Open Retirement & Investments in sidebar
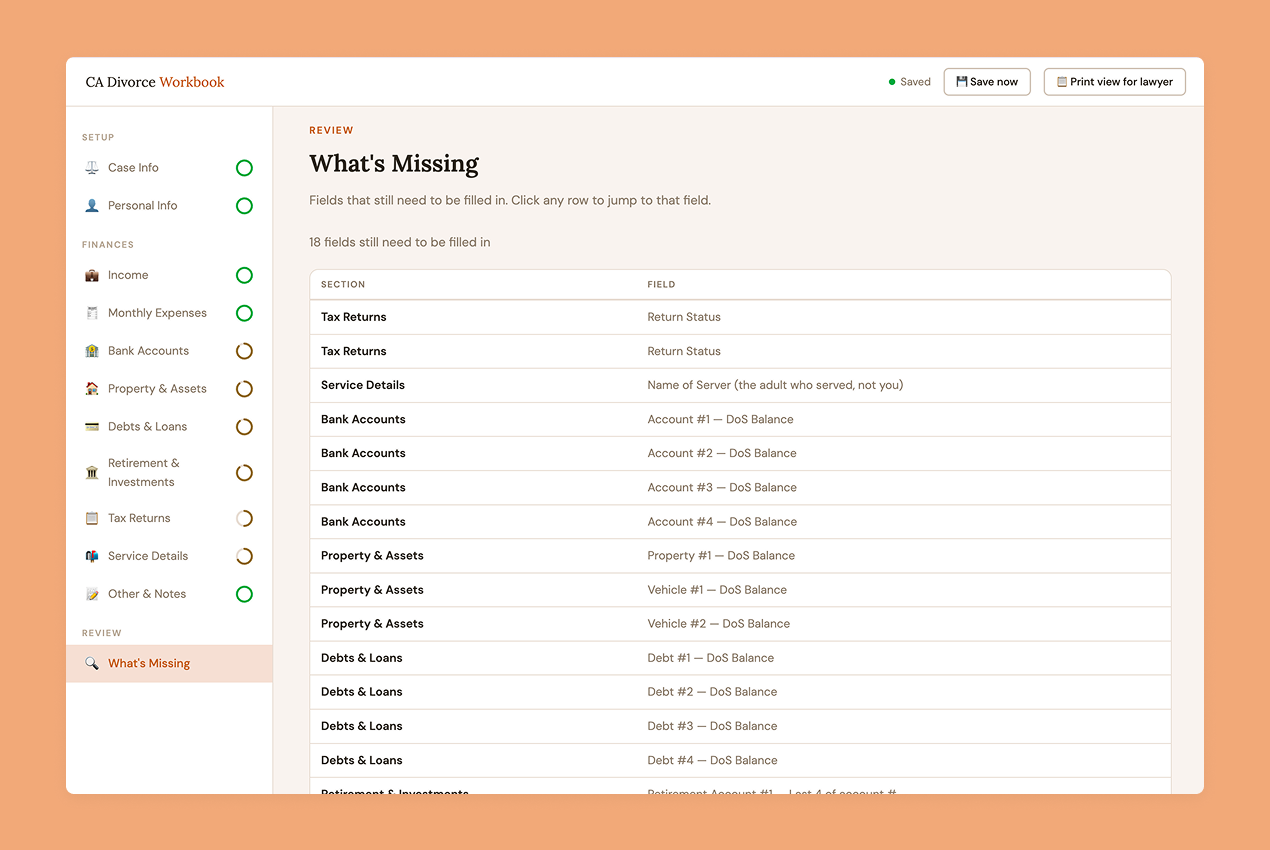Screen dimensions: 1270x850 click(x=169, y=473)
